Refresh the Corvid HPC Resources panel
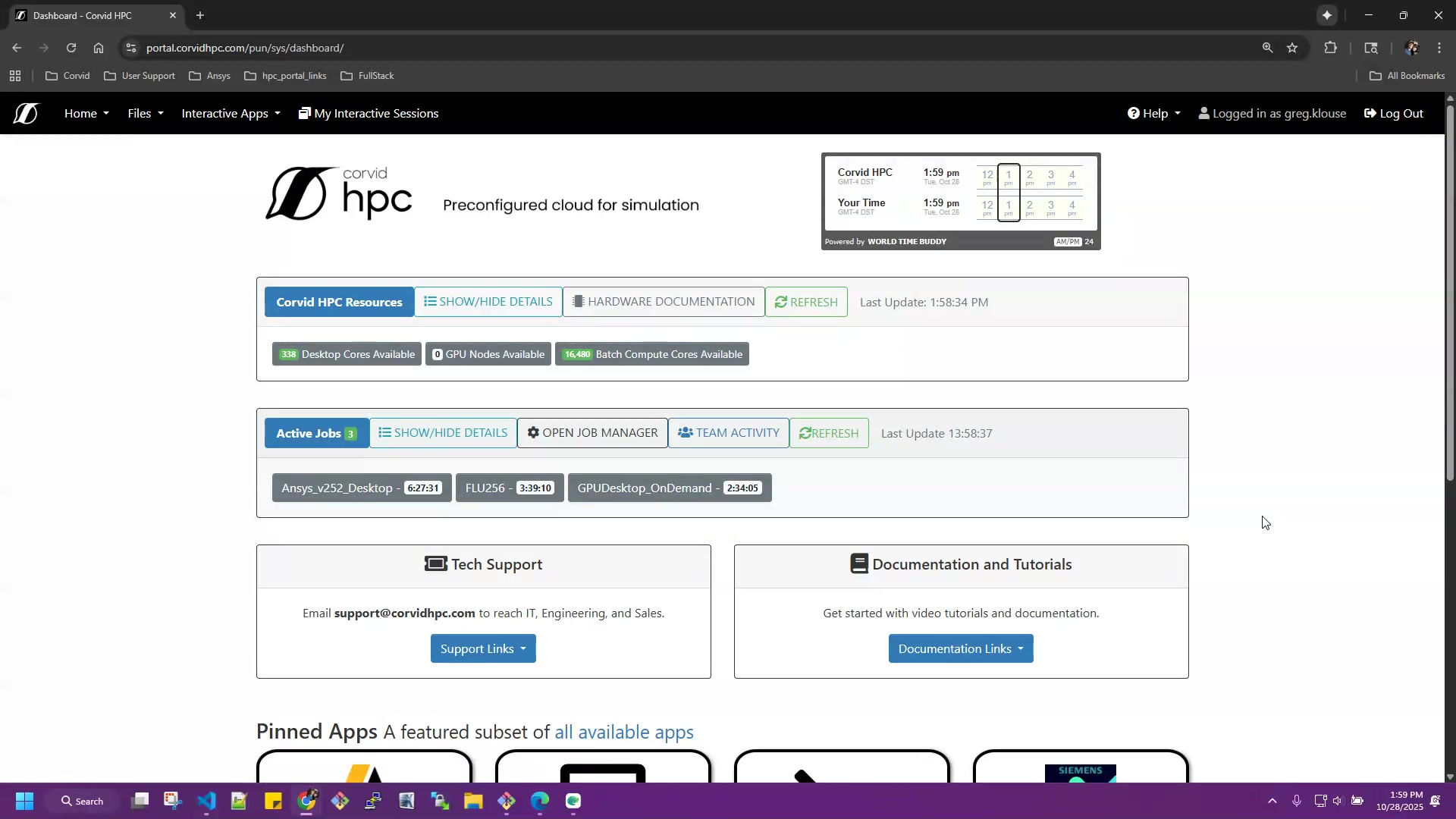This screenshot has width=1456, height=819. tap(806, 302)
